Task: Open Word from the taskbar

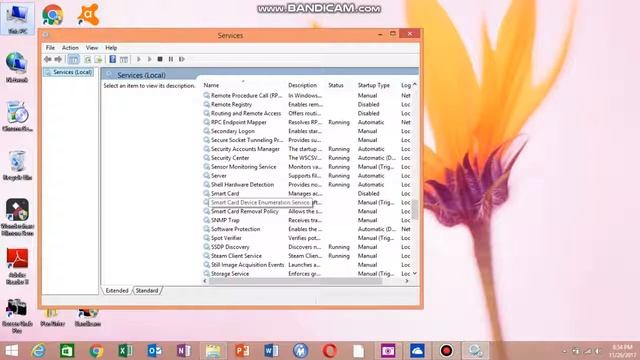Action: click(271, 351)
